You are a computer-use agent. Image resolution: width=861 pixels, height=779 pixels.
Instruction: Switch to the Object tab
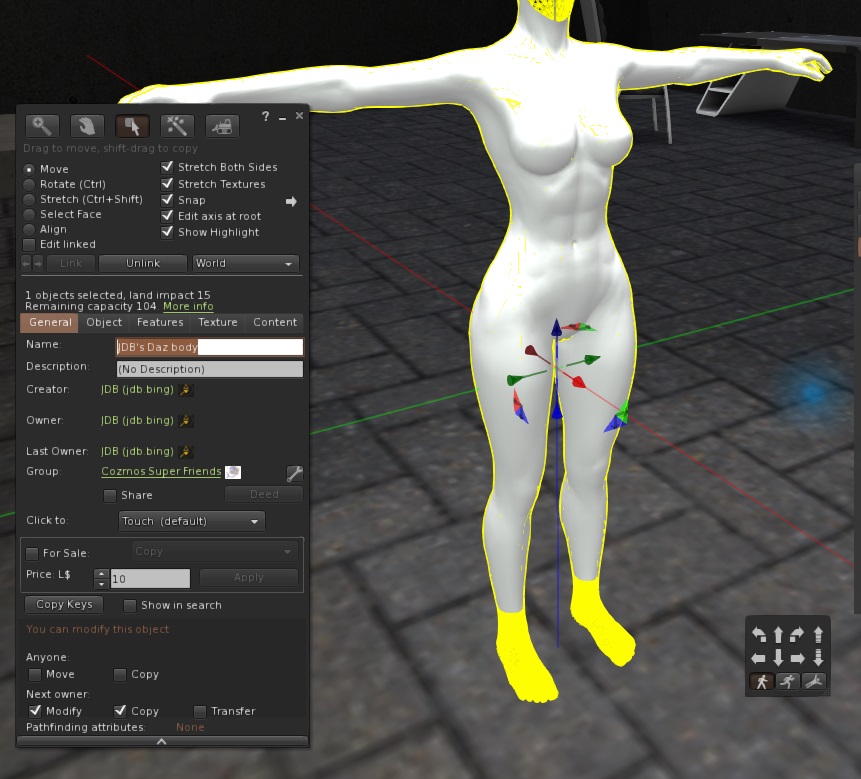pos(104,323)
